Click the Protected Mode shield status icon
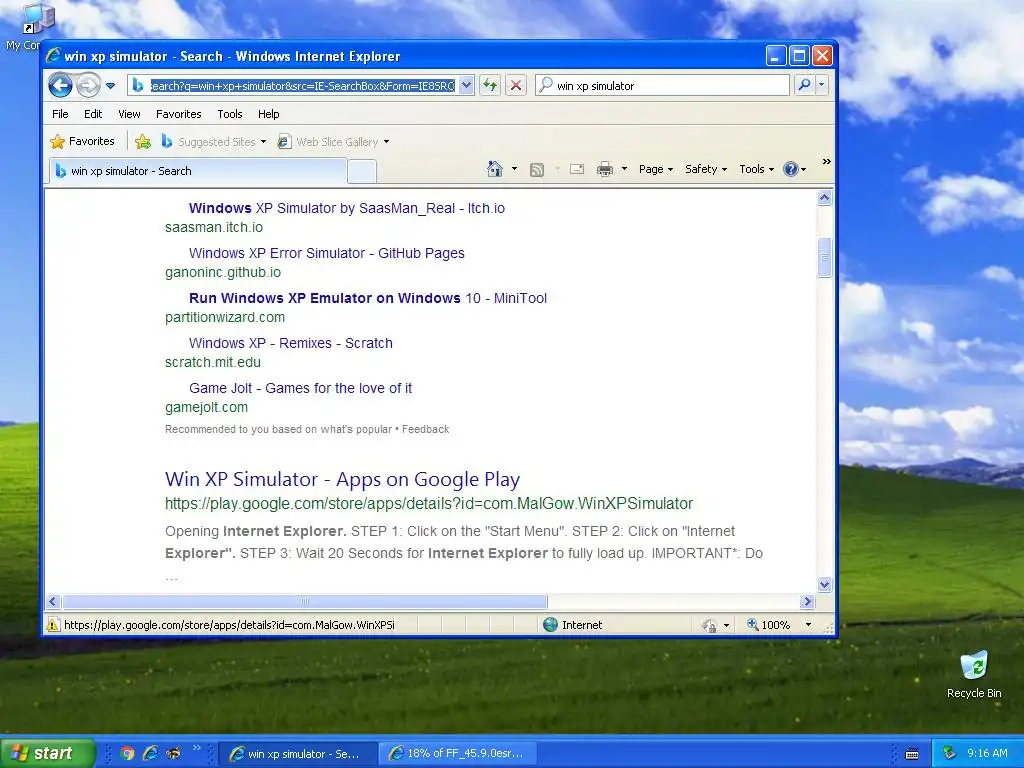 coord(709,626)
